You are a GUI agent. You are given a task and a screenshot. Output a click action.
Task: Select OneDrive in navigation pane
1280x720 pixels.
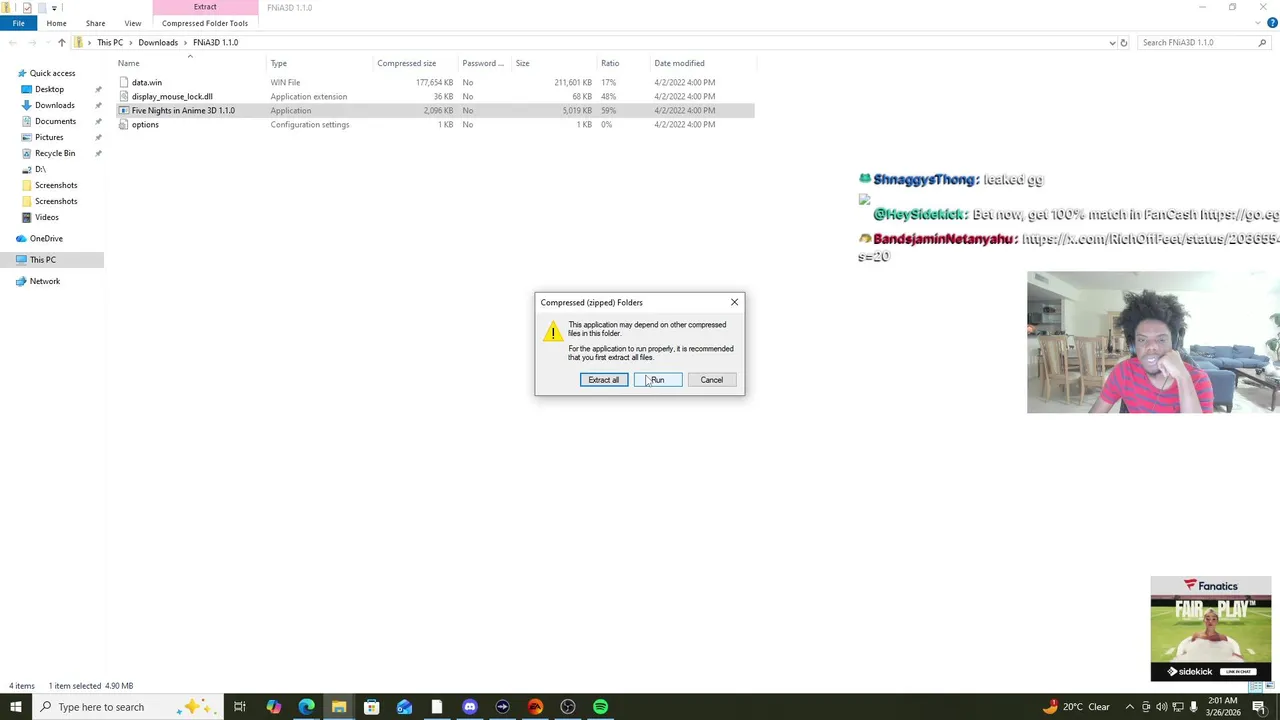coord(46,238)
